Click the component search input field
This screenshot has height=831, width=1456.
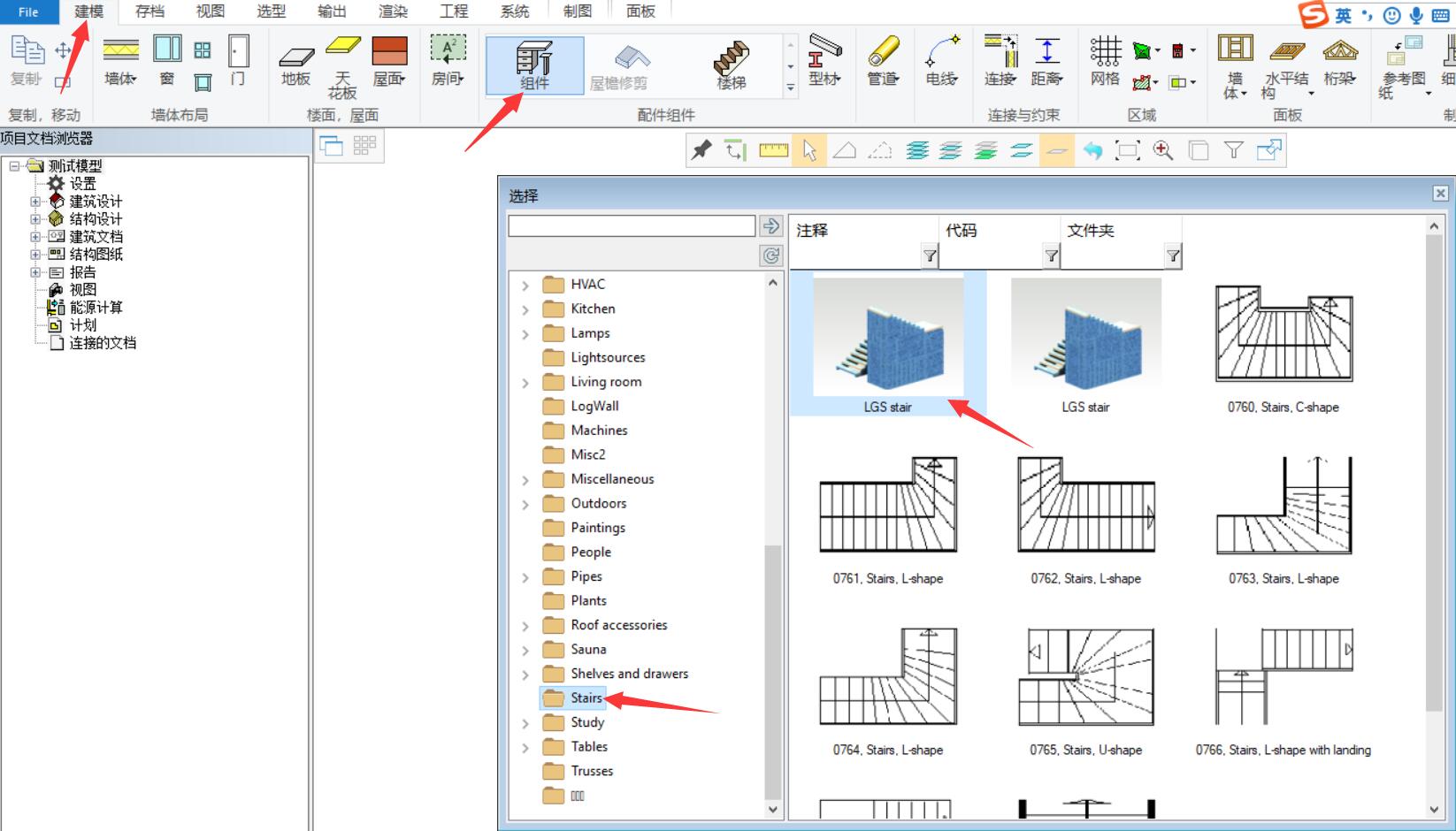coord(632,225)
